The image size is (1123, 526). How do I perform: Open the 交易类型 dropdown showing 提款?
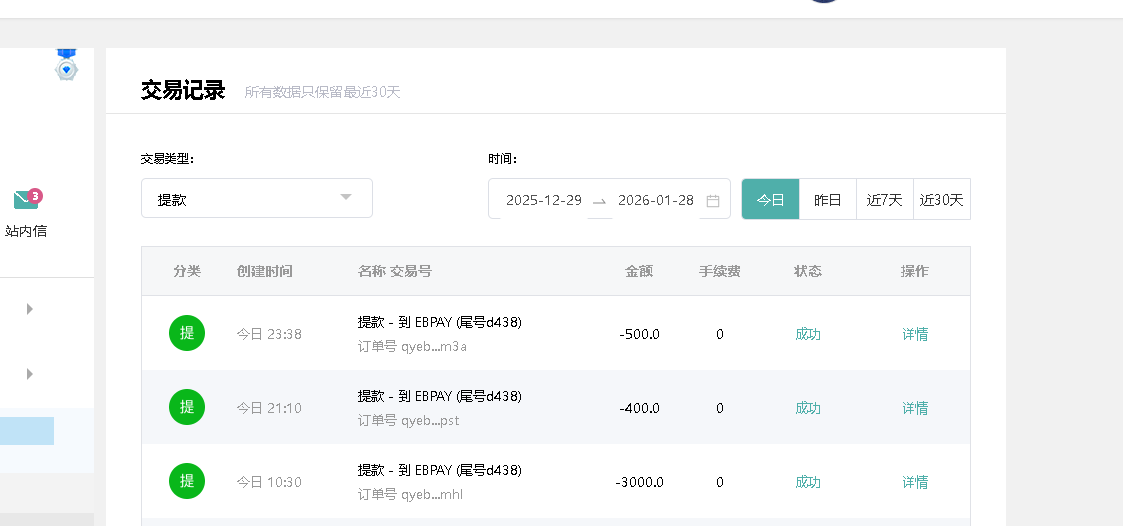pyautogui.click(x=256, y=199)
